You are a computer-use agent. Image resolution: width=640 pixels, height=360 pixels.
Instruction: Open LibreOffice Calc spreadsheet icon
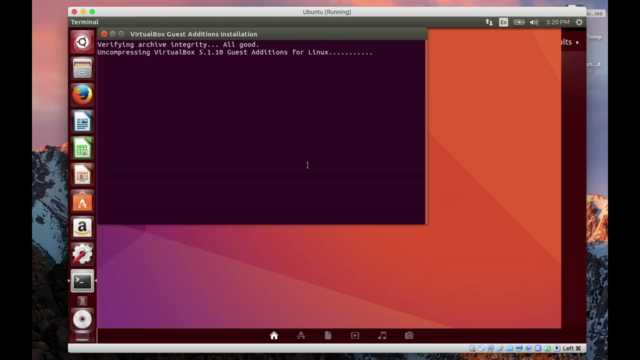(x=82, y=148)
